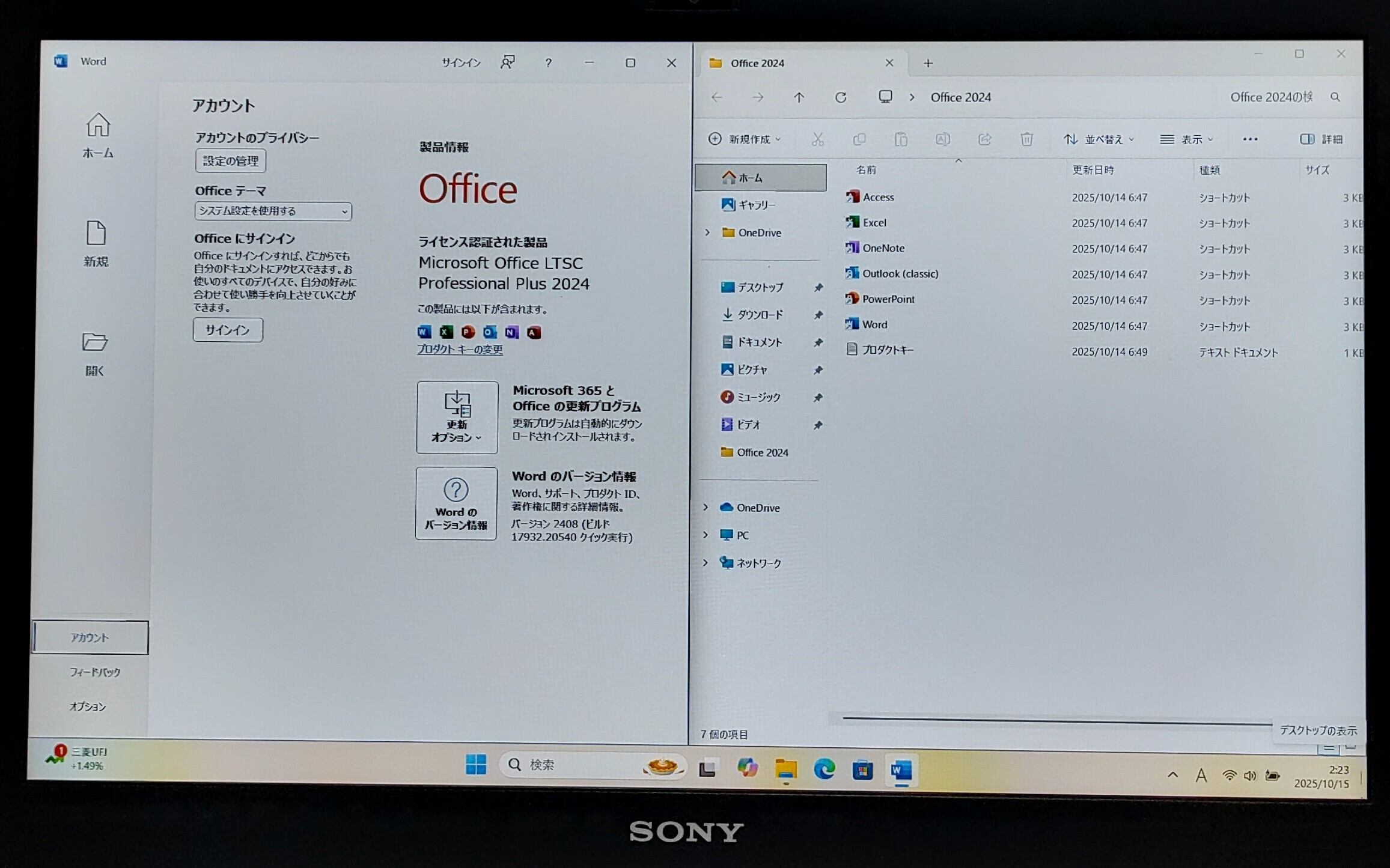This screenshot has height=868, width=1390.
Task: Expand the OneDrive folder tree item under Home
Action: click(707, 232)
